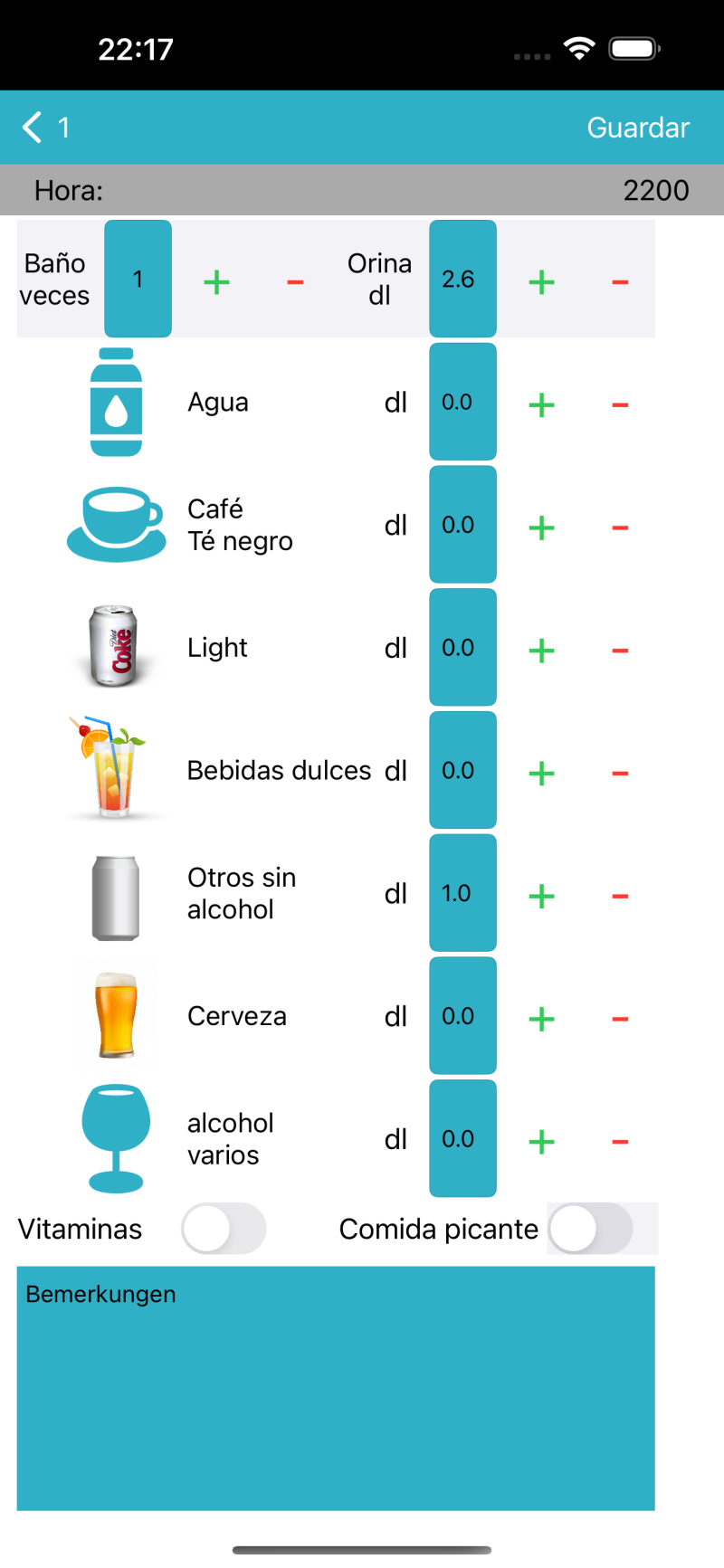Viewport: 724px width, 1568px height.
Task: Go back using the top-left chevron
Action: pos(33,128)
